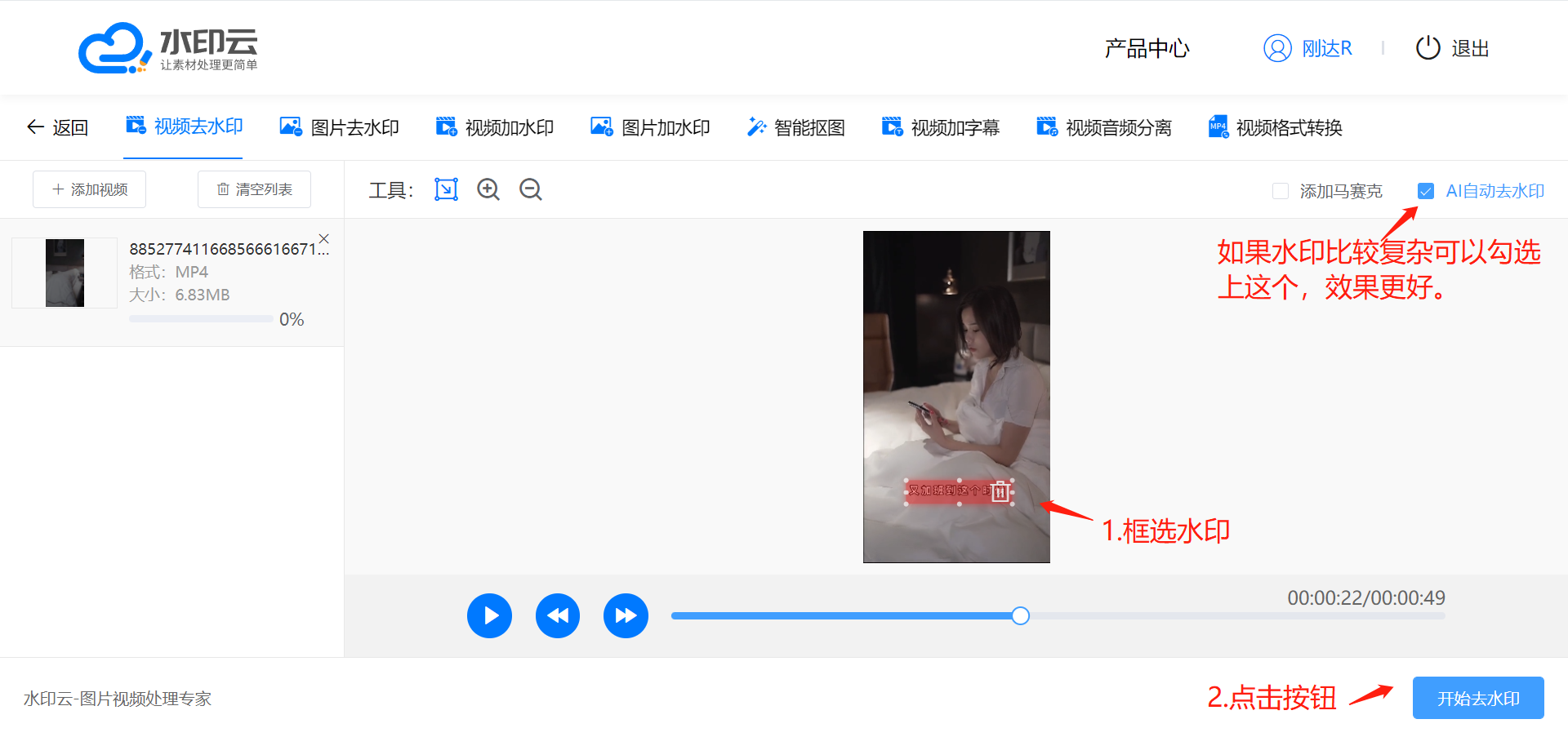
Task: Switch to 图片去水印 tab
Action: 339,127
